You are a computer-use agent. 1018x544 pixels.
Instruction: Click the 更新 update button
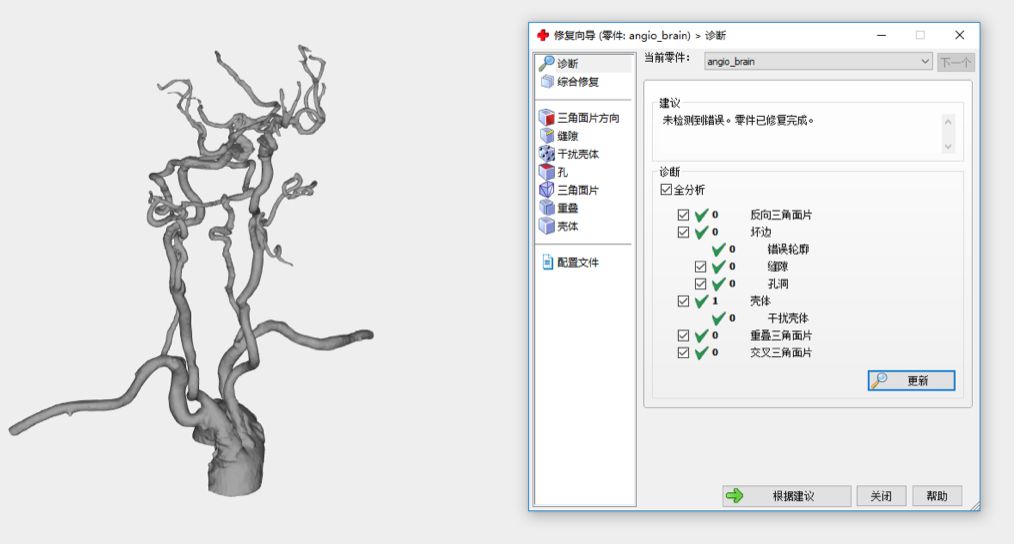[911, 381]
